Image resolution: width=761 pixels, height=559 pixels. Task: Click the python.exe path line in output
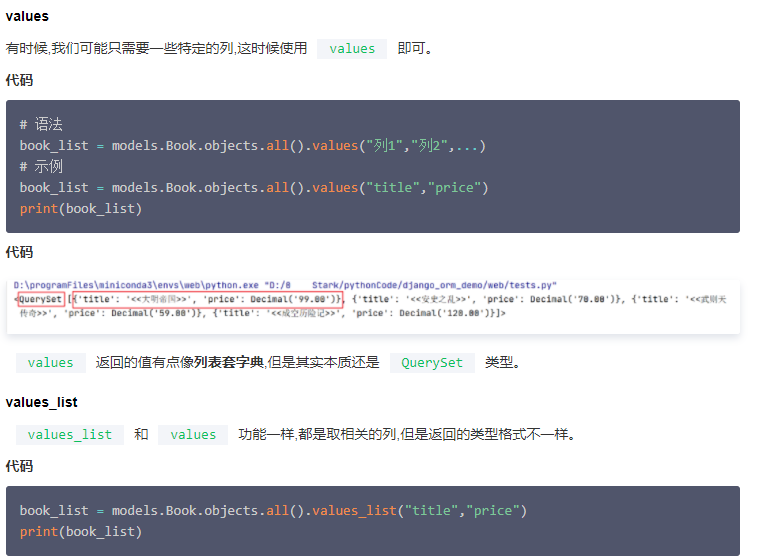click(285, 285)
